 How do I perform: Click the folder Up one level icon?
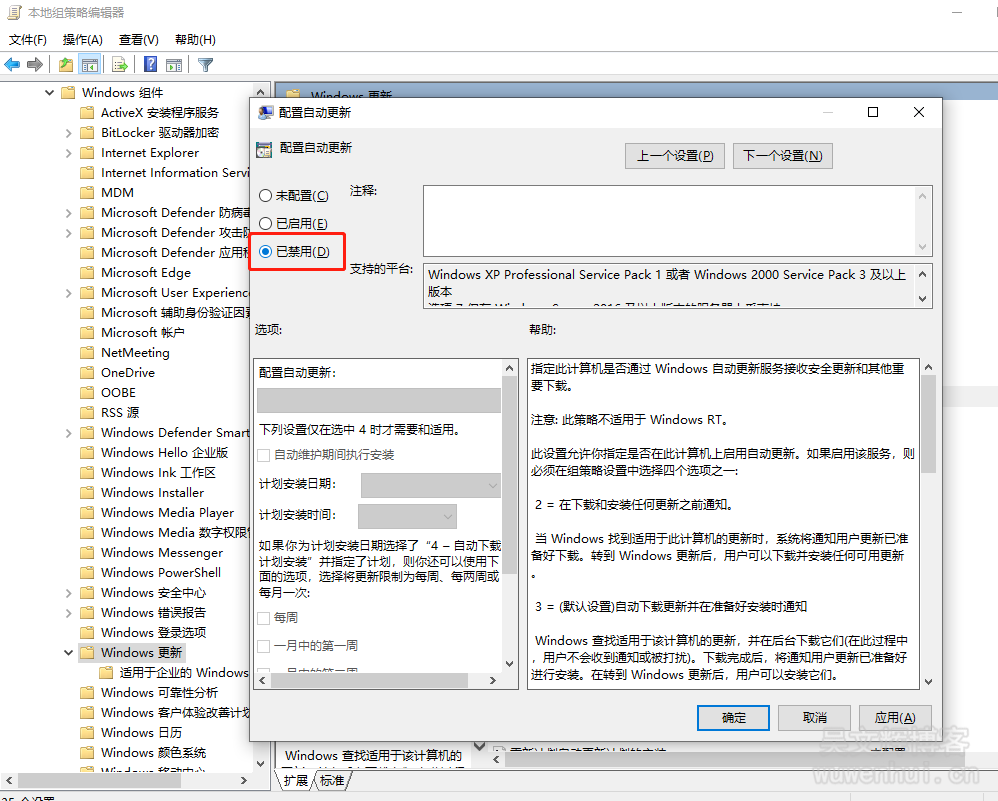tap(66, 65)
